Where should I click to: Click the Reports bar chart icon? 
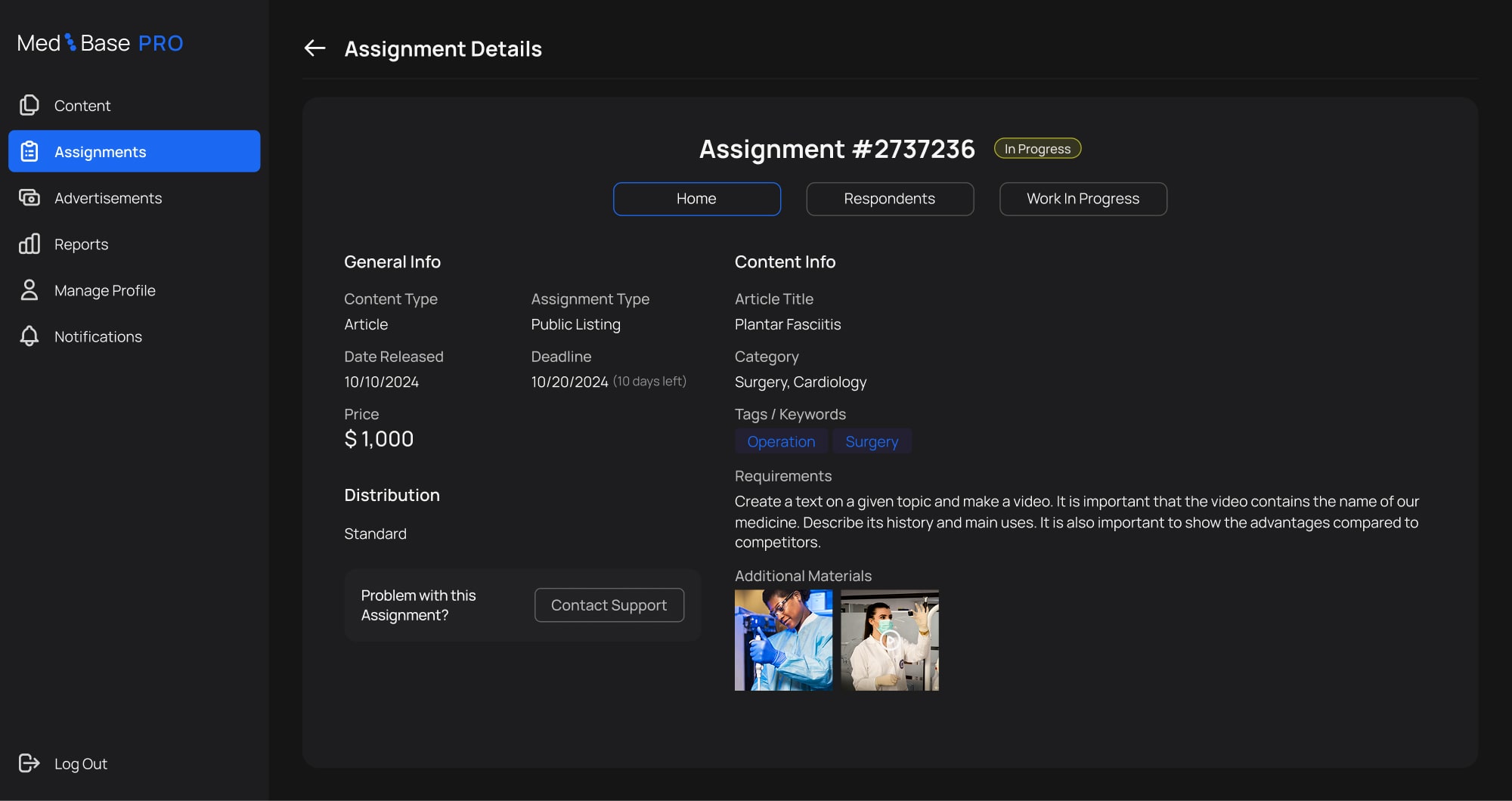(x=29, y=244)
